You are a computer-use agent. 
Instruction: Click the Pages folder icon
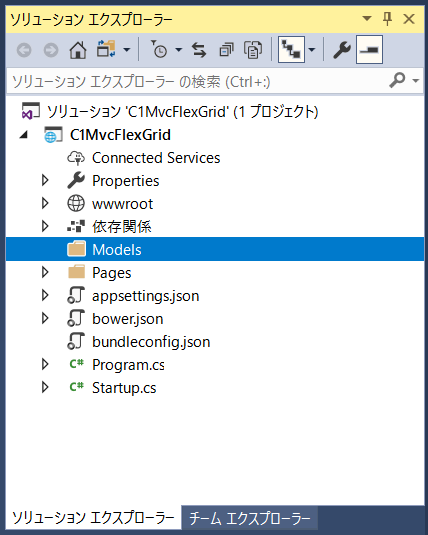pos(76,272)
